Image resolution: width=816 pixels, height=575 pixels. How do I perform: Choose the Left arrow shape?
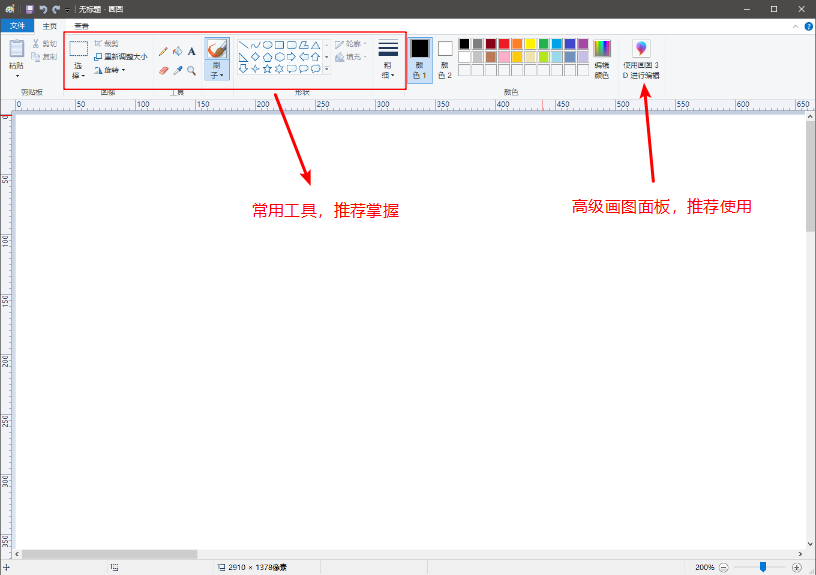tap(303, 57)
